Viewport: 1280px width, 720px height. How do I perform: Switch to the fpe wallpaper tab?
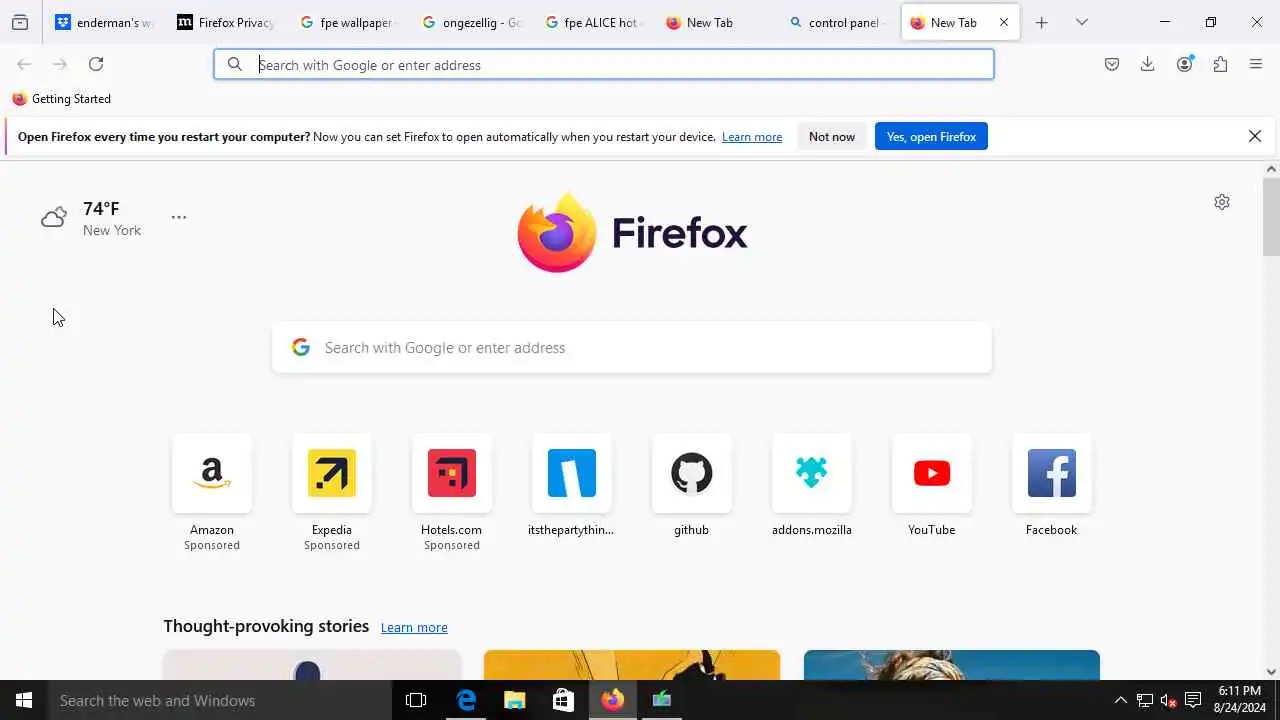(349, 22)
